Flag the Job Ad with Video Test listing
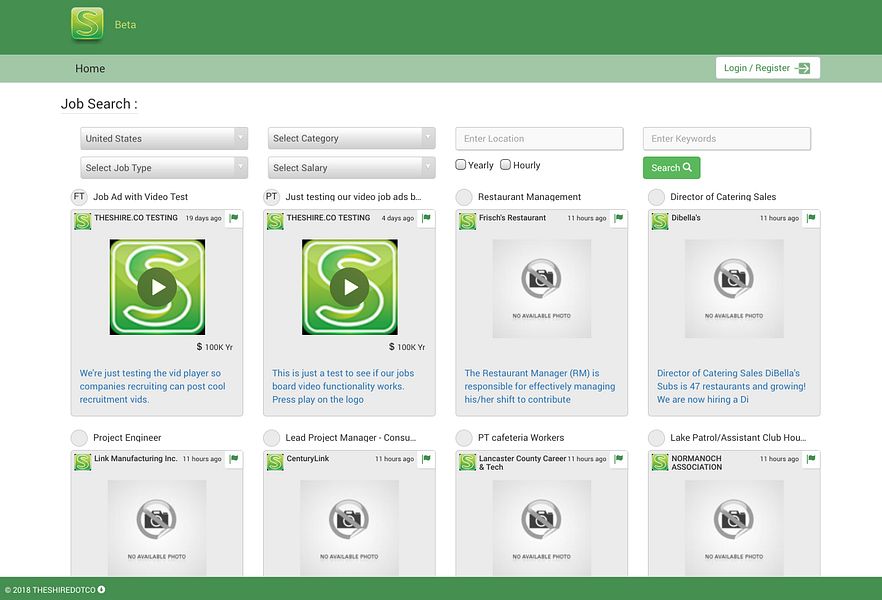This screenshot has width=882, height=600. (x=234, y=218)
